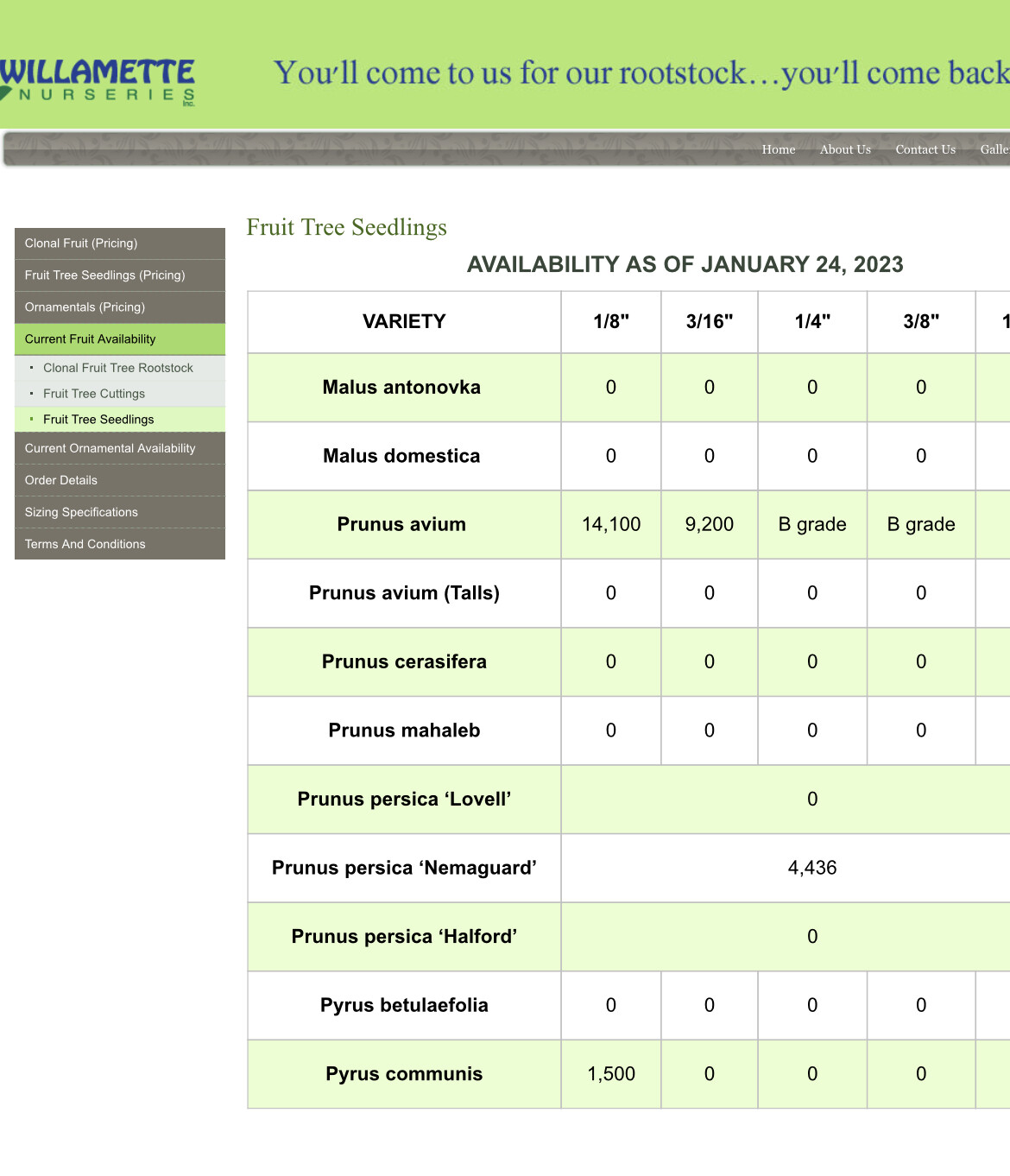Click the Prunus avium (Talls) row label
Screen dimensions: 1010x1176
tap(404, 593)
